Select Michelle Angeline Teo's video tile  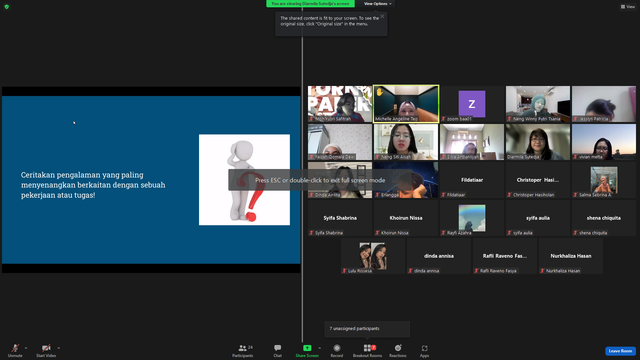[x=406, y=104]
